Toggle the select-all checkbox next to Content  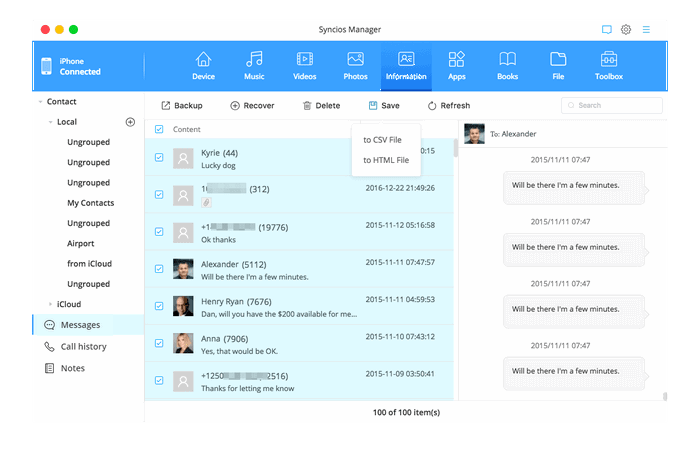pos(159,130)
